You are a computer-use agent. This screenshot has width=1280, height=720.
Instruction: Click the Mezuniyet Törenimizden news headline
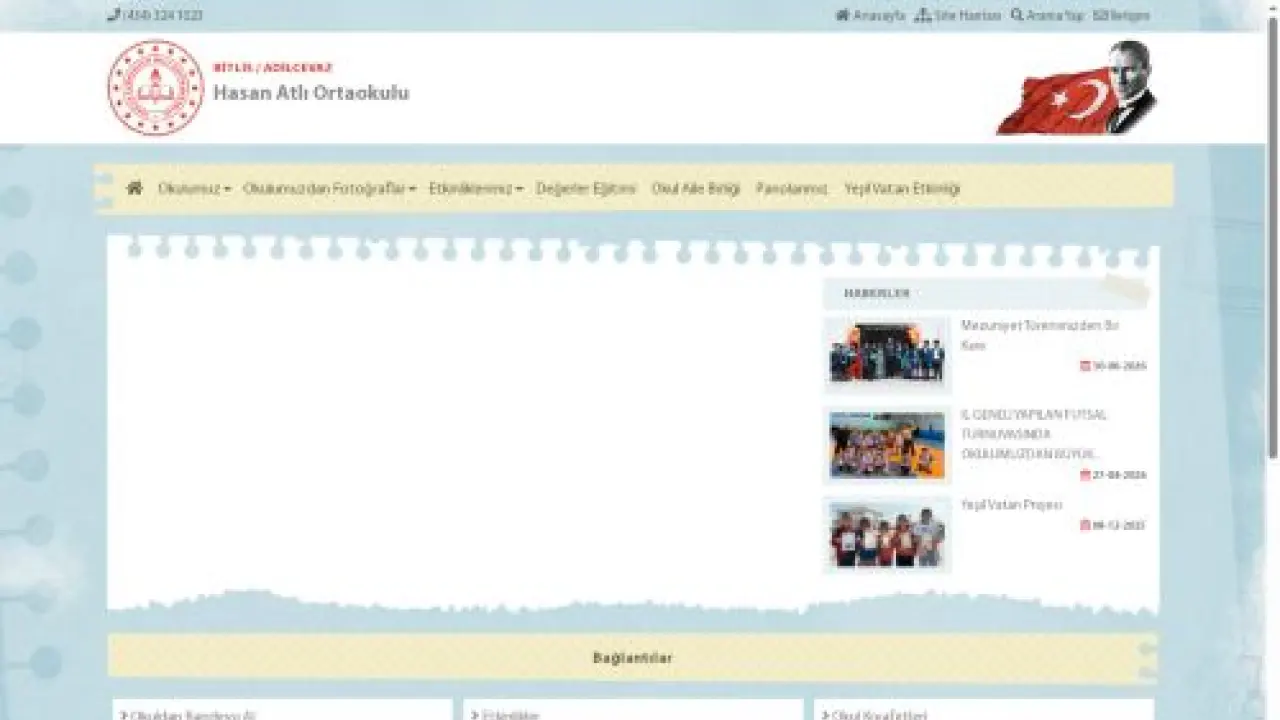coord(1040,335)
